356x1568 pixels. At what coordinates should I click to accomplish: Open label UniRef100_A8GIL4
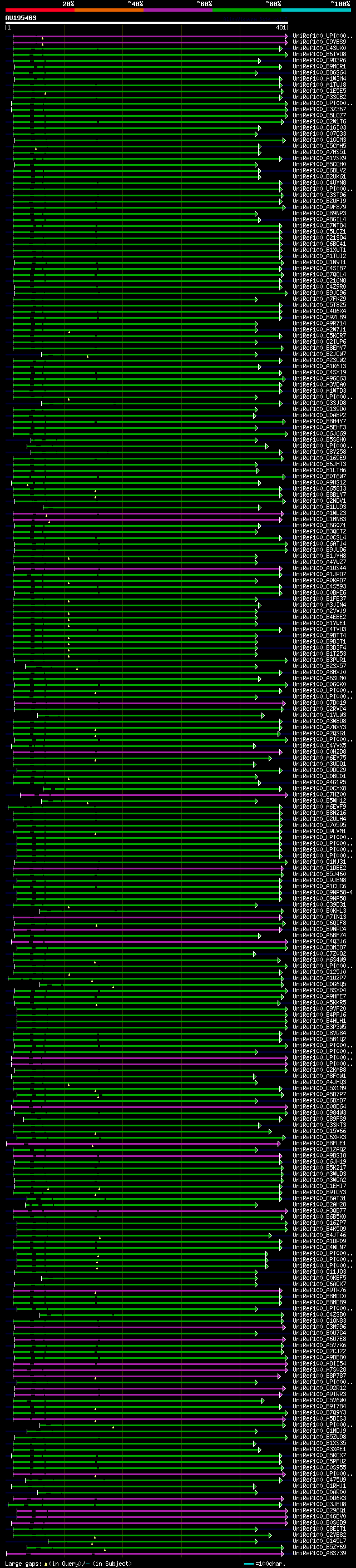[319, 220]
